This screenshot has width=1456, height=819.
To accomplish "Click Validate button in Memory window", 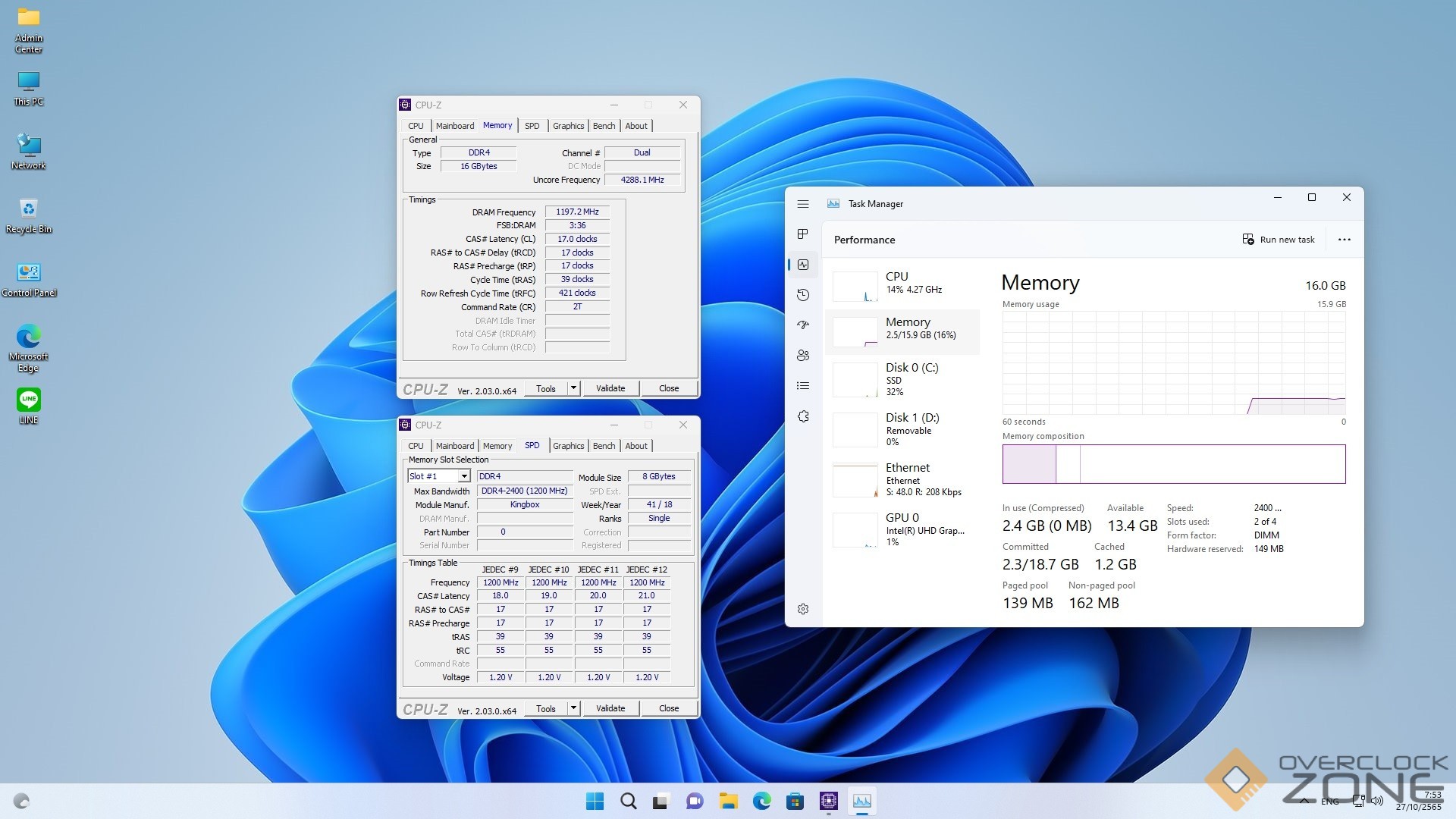I will (x=610, y=388).
